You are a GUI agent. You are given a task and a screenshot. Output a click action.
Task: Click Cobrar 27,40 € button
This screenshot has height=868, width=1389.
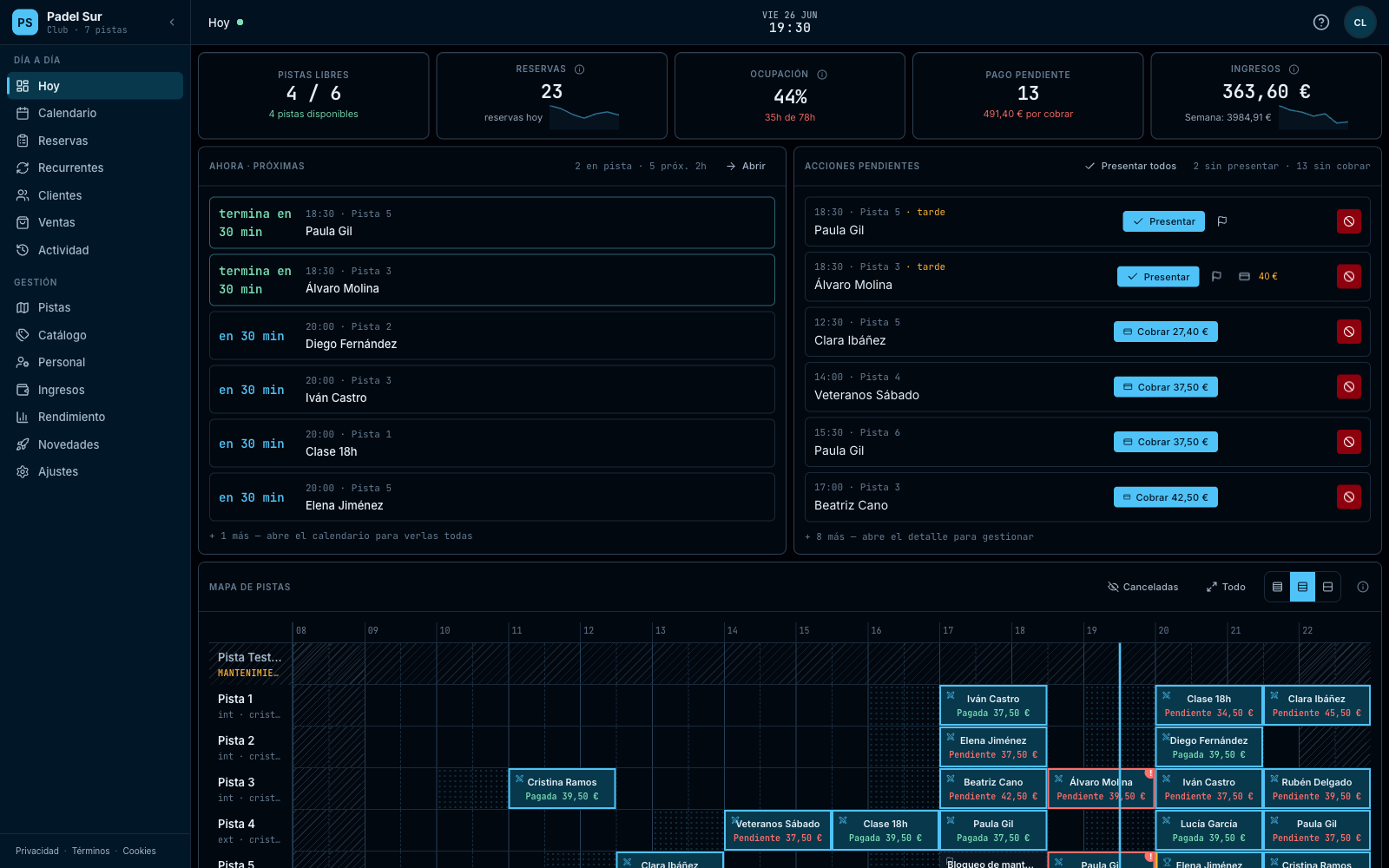tap(1166, 332)
